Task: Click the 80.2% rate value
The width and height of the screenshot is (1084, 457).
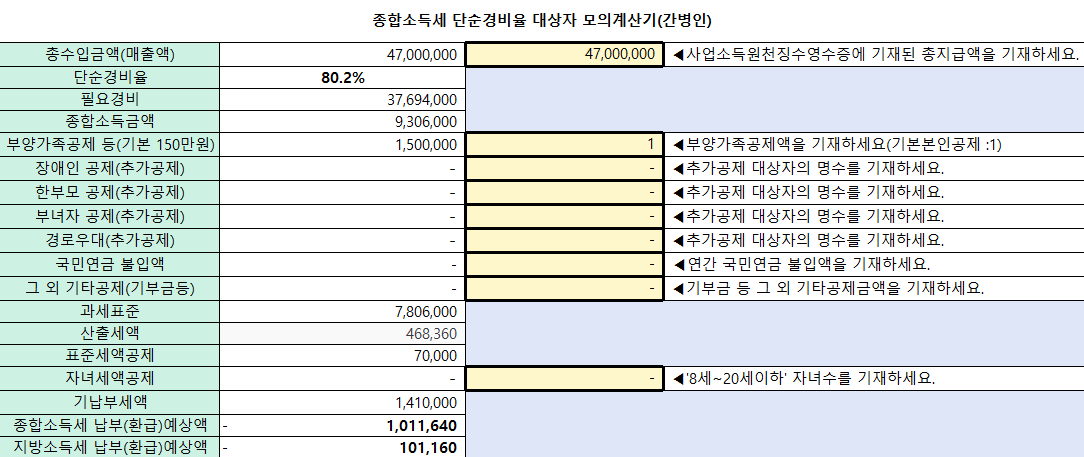Action: [x=343, y=77]
